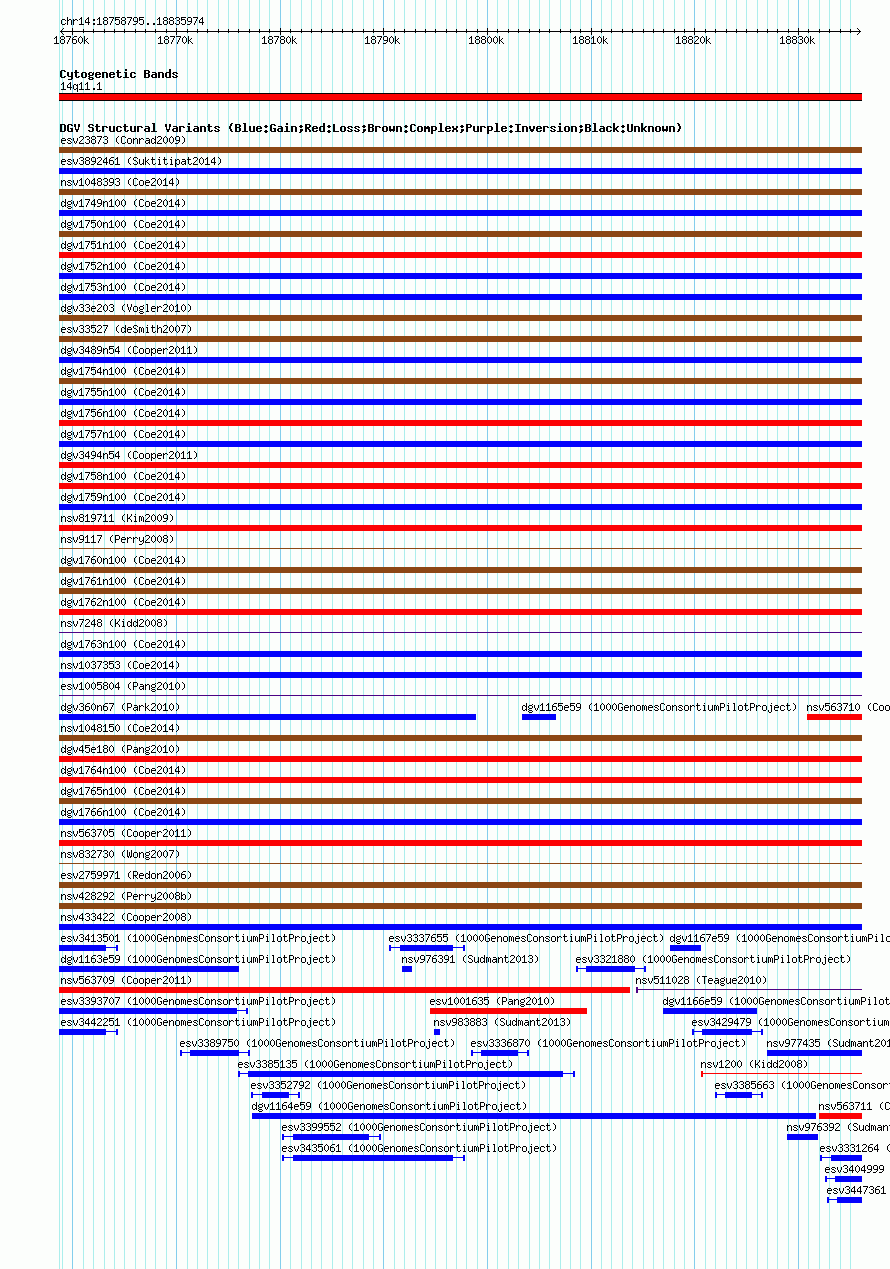Open variant nsv1048393 (Coe2014)
The width and height of the screenshot is (890, 1269).
point(120,182)
